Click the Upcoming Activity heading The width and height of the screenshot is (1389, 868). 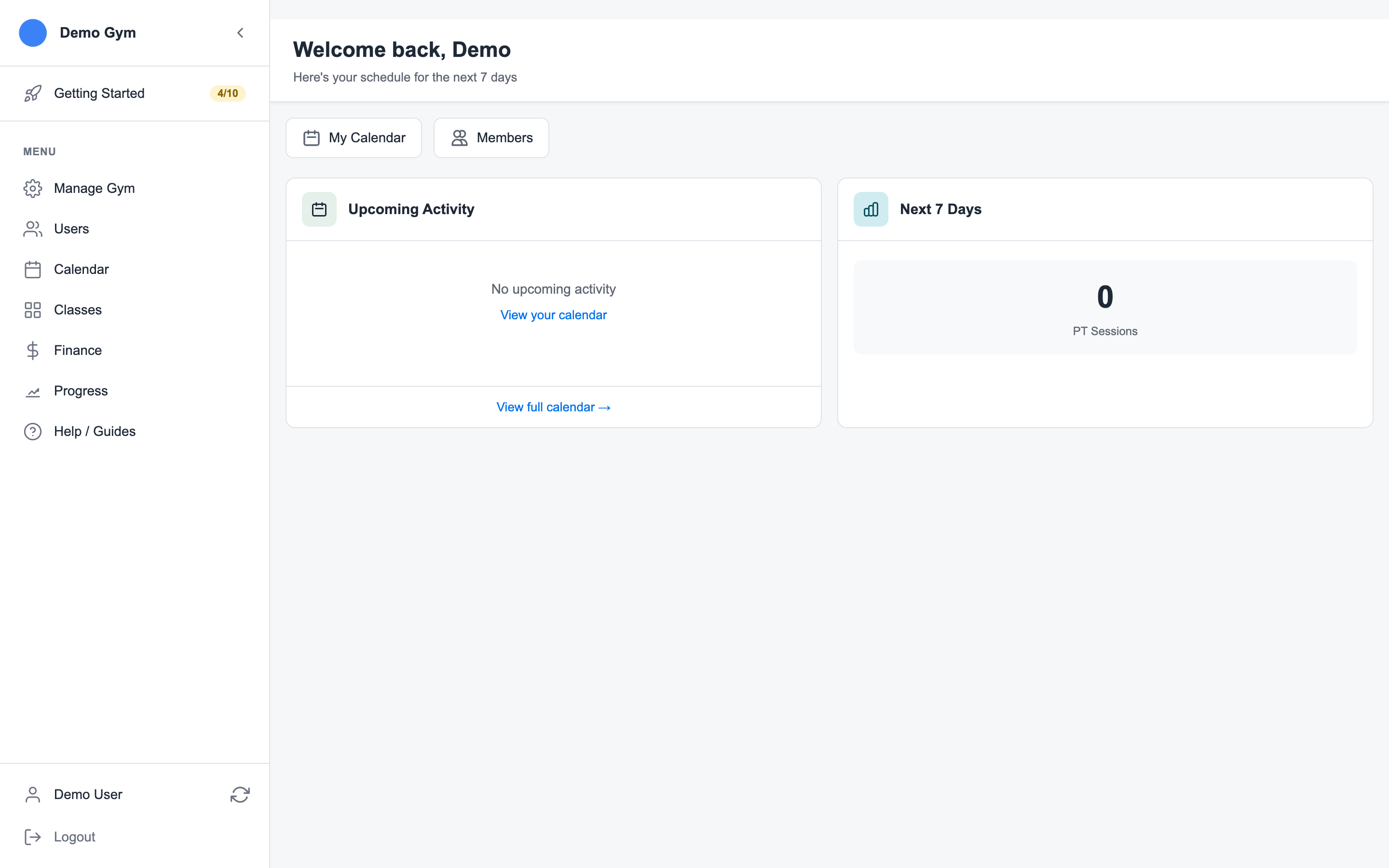tap(411, 210)
